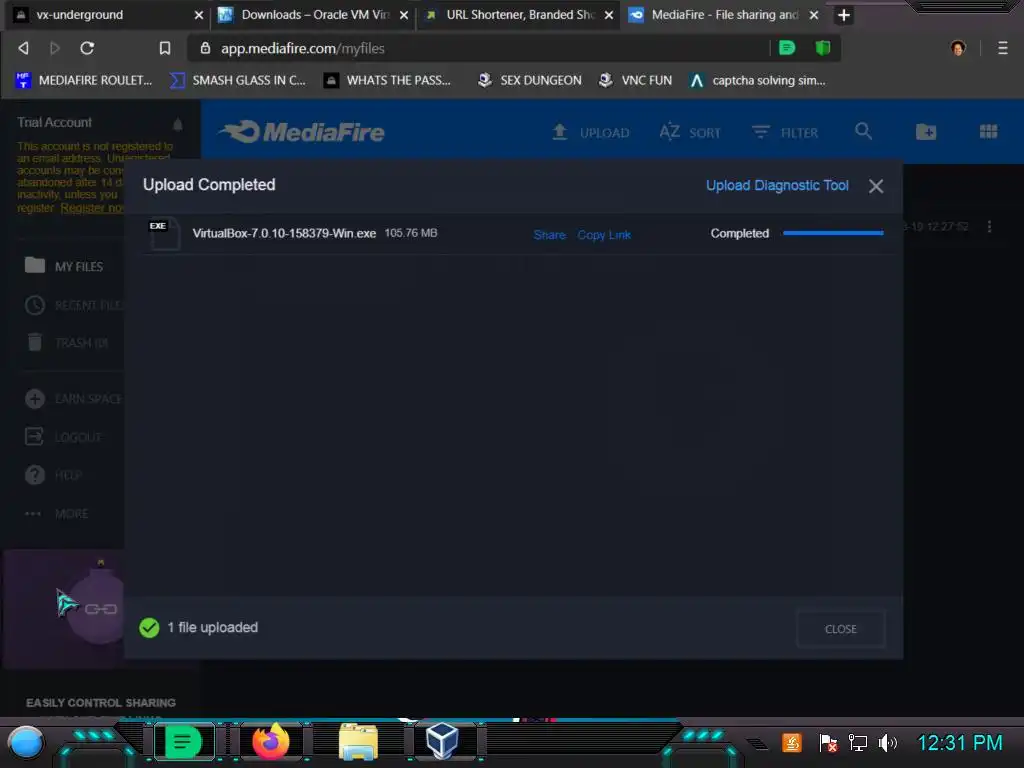Open the file row three-dot options menu

(x=989, y=226)
